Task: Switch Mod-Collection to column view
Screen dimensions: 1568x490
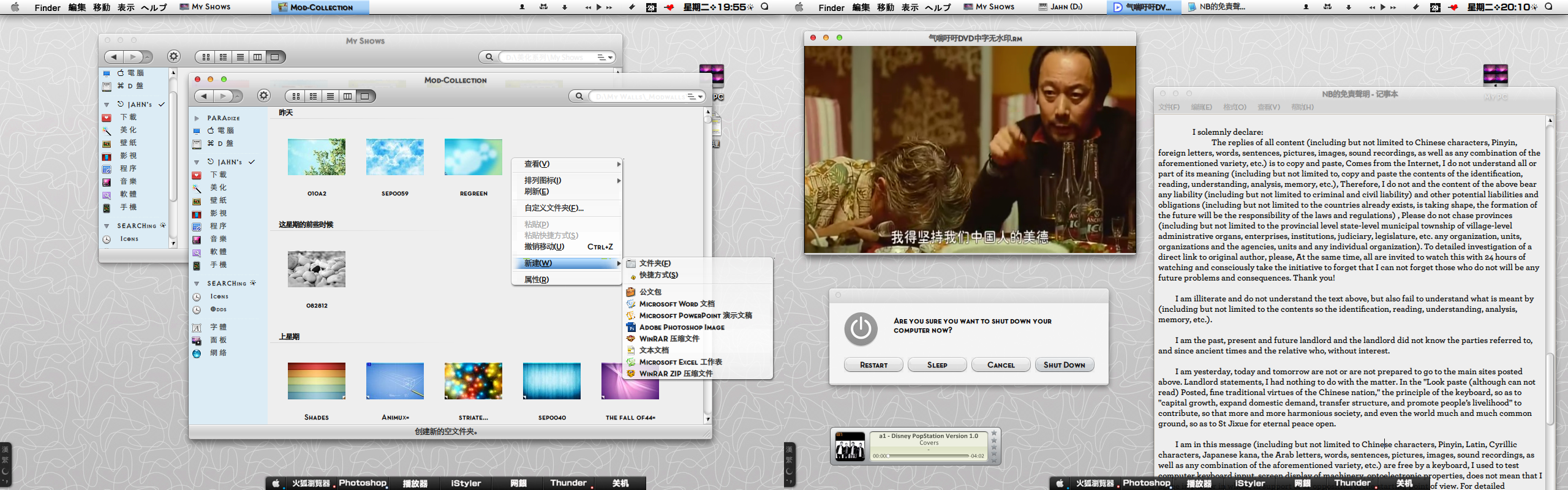Action: 347,96
